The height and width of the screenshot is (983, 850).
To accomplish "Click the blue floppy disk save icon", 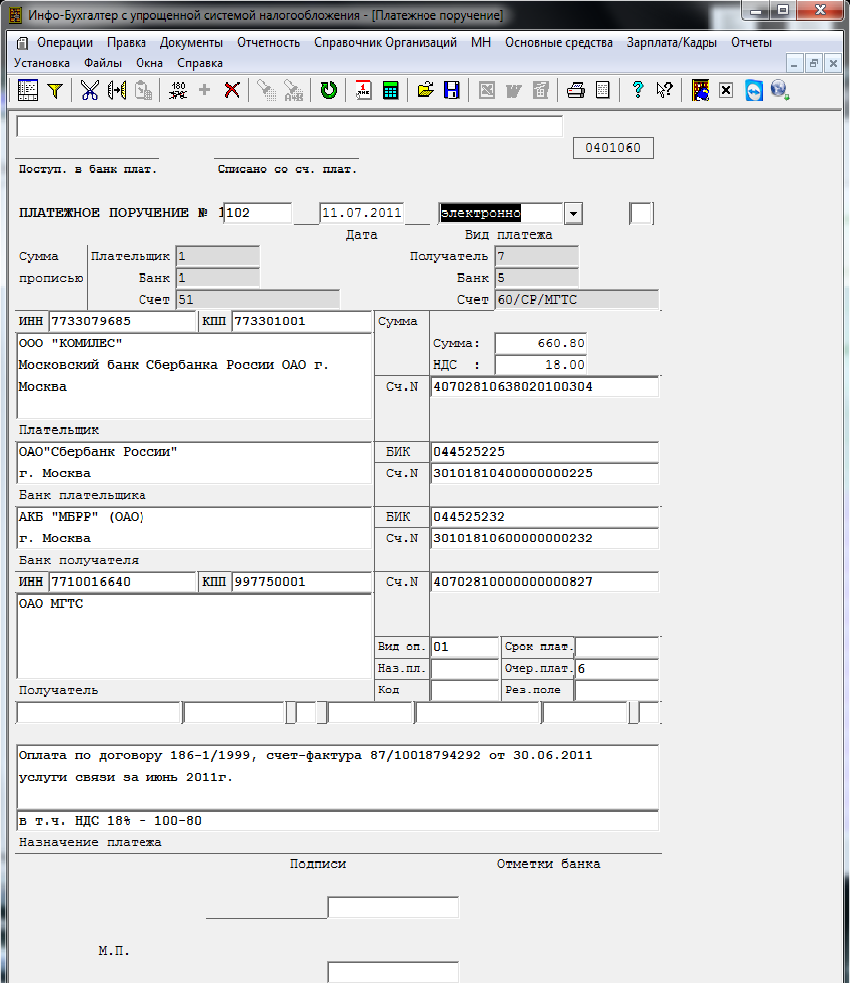I will tap(452, 91).
